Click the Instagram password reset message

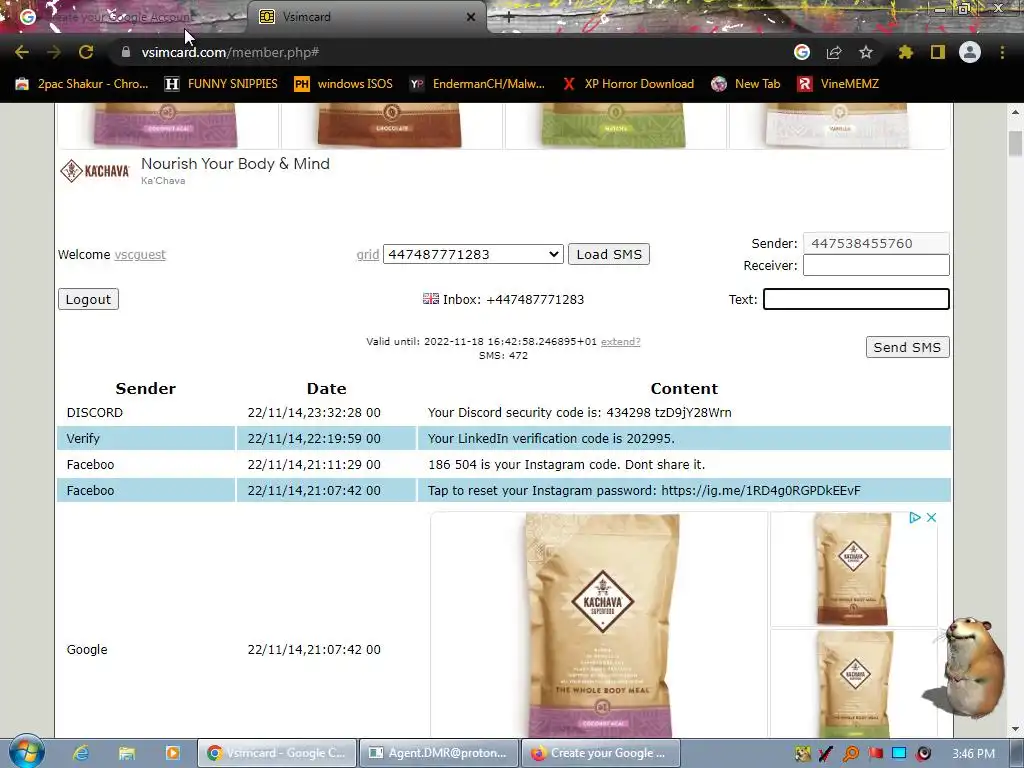click(644, 491)
